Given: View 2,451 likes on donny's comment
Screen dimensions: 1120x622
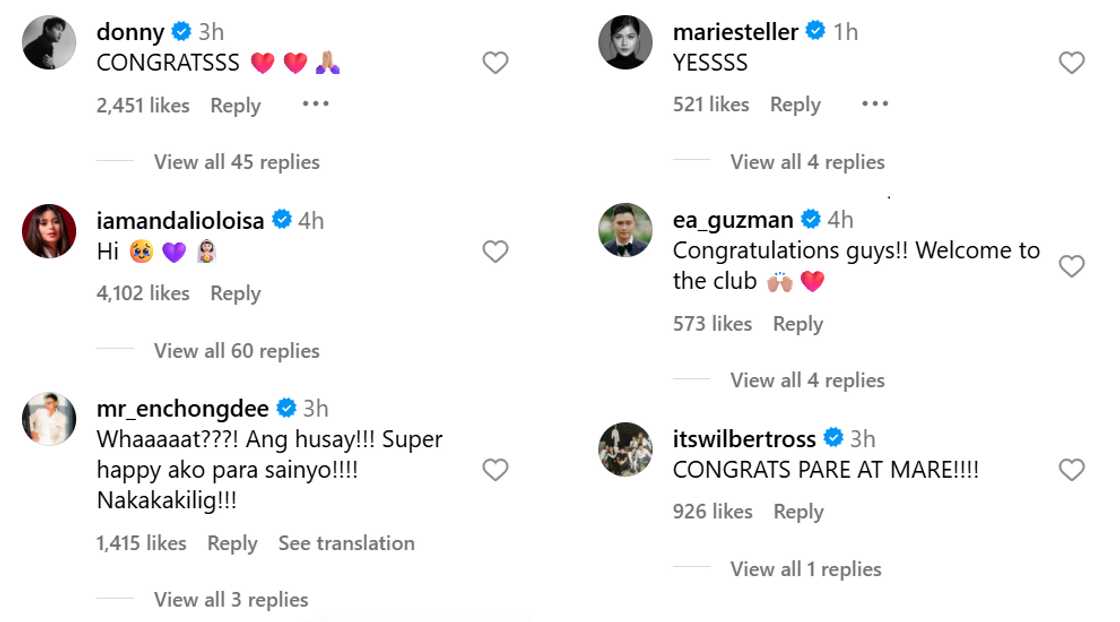Looking at the screenshot, I should click(x=143, y=104).
